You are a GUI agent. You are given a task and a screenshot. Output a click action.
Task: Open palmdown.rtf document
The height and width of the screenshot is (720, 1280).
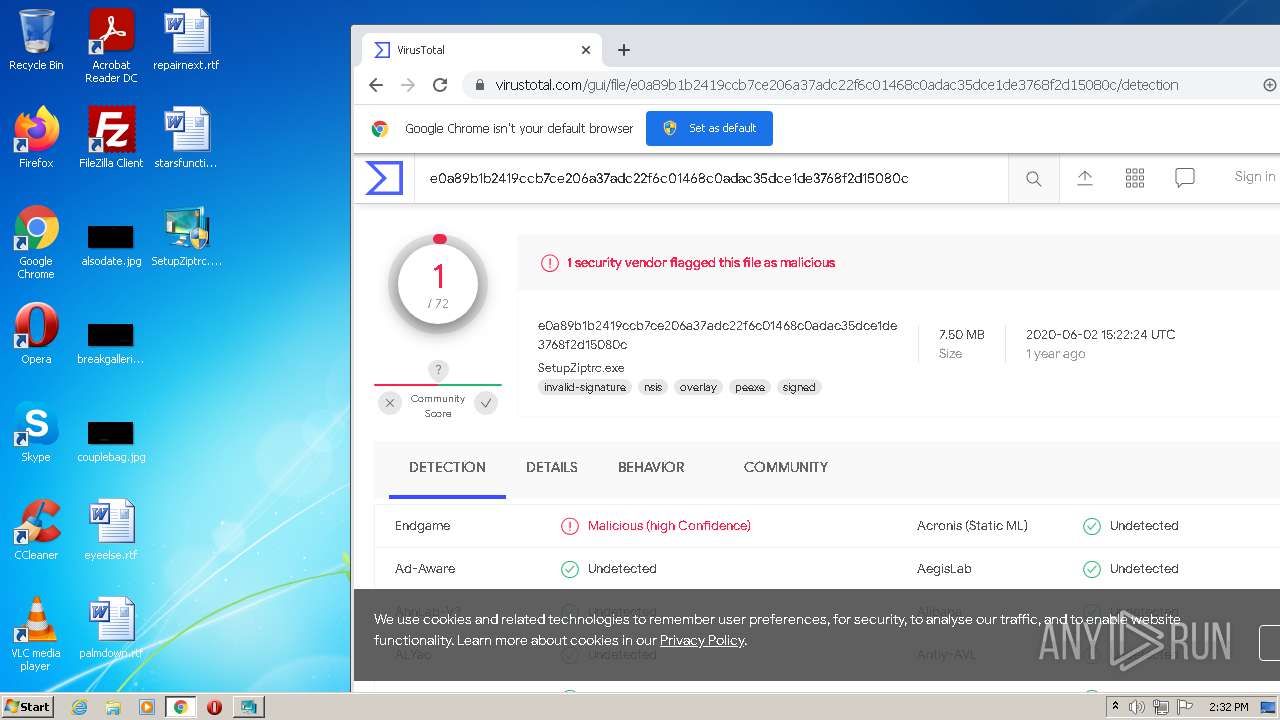point(111,628)
